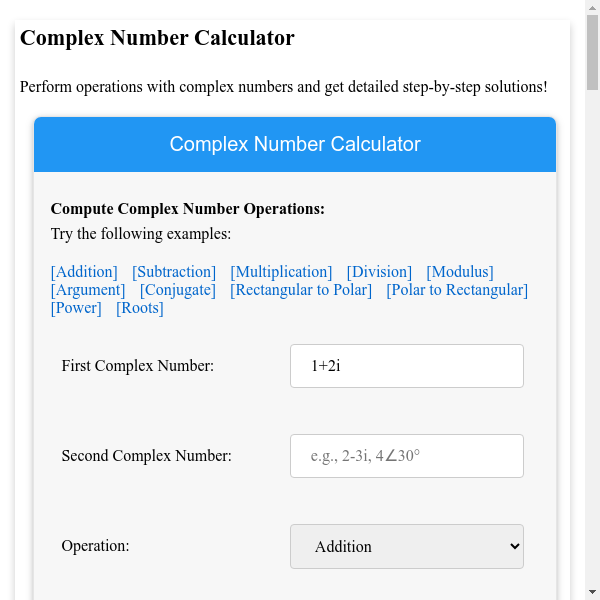Try the Roots example
Screen dimensions: 600x600
[x=140, y=308]
